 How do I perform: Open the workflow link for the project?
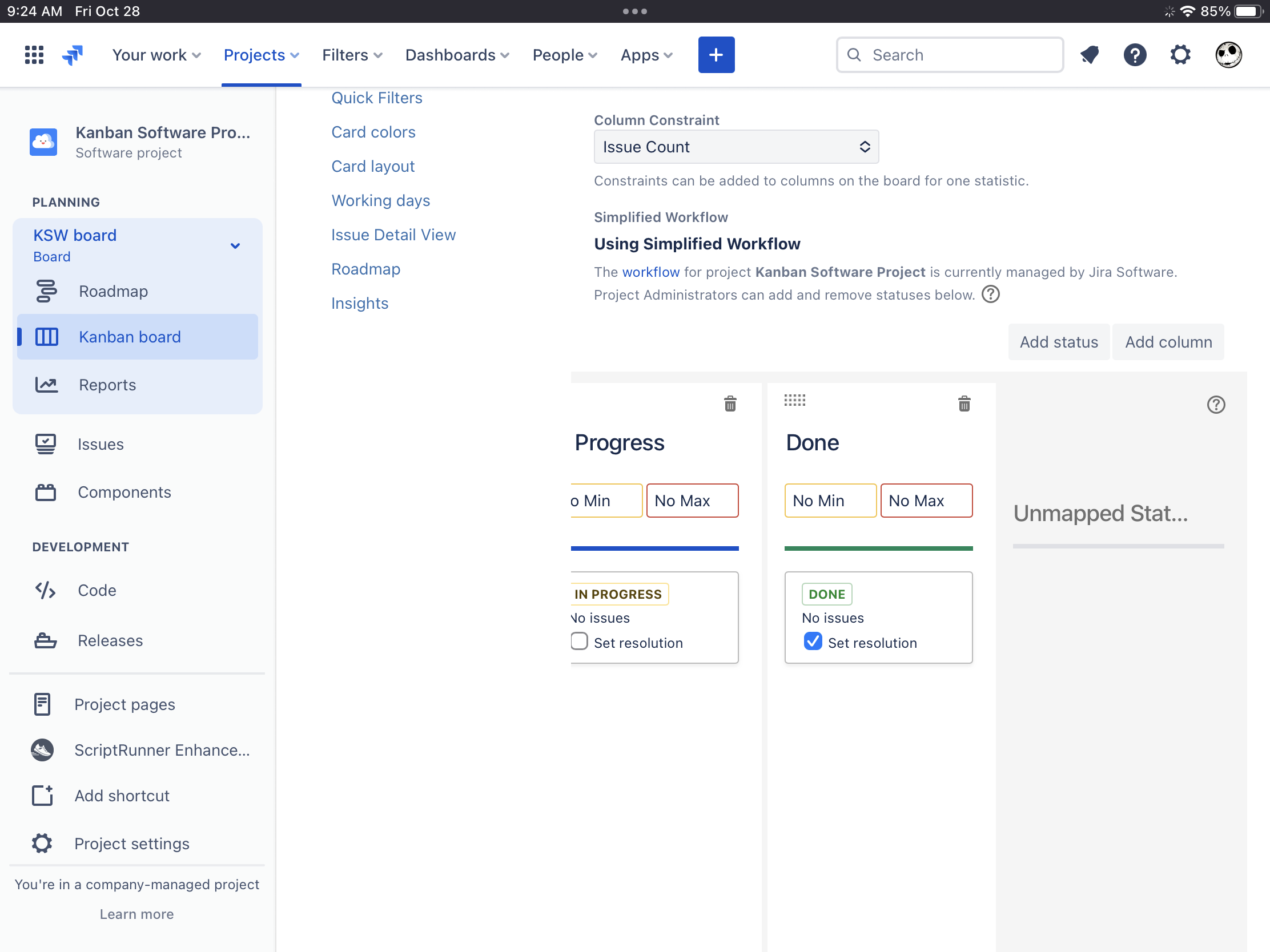point(650,272)
